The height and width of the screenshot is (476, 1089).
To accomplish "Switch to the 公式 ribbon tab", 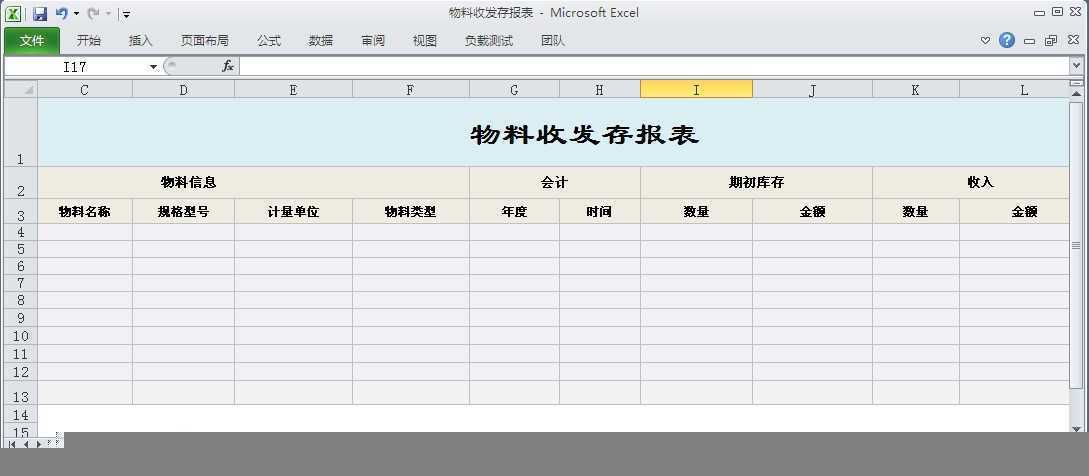I will [269, 41].
